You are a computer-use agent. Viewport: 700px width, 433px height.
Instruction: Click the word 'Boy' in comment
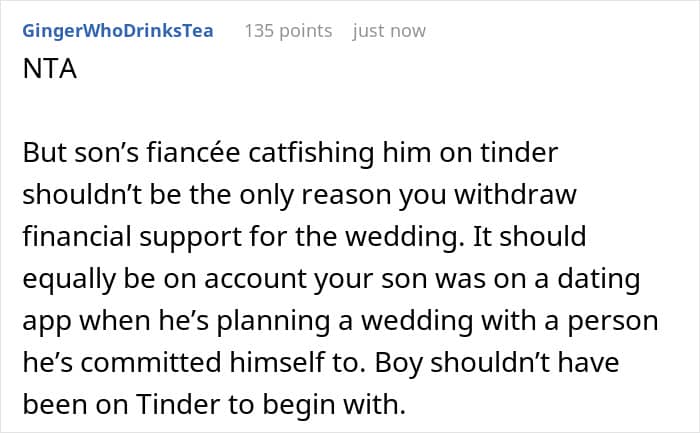398,364
